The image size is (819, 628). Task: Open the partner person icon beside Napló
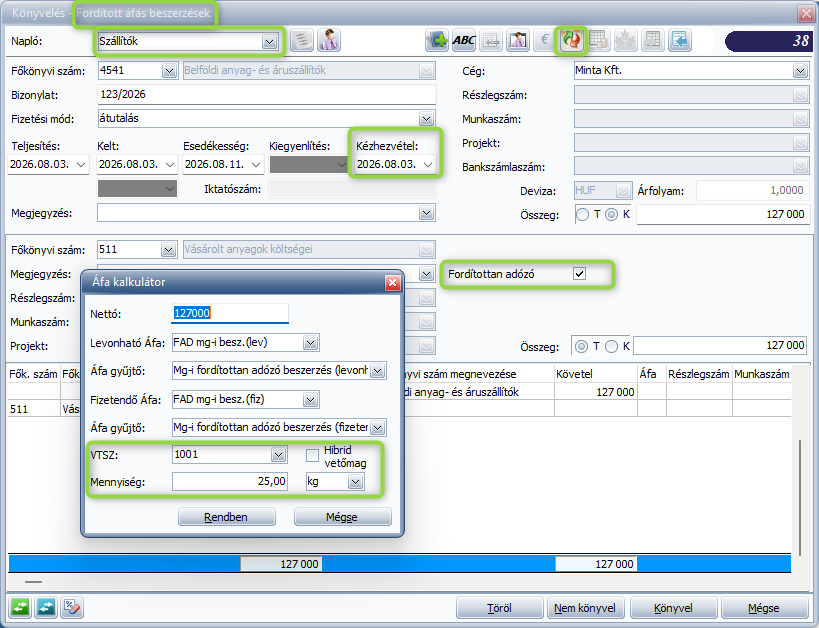(x=329, y=40)
